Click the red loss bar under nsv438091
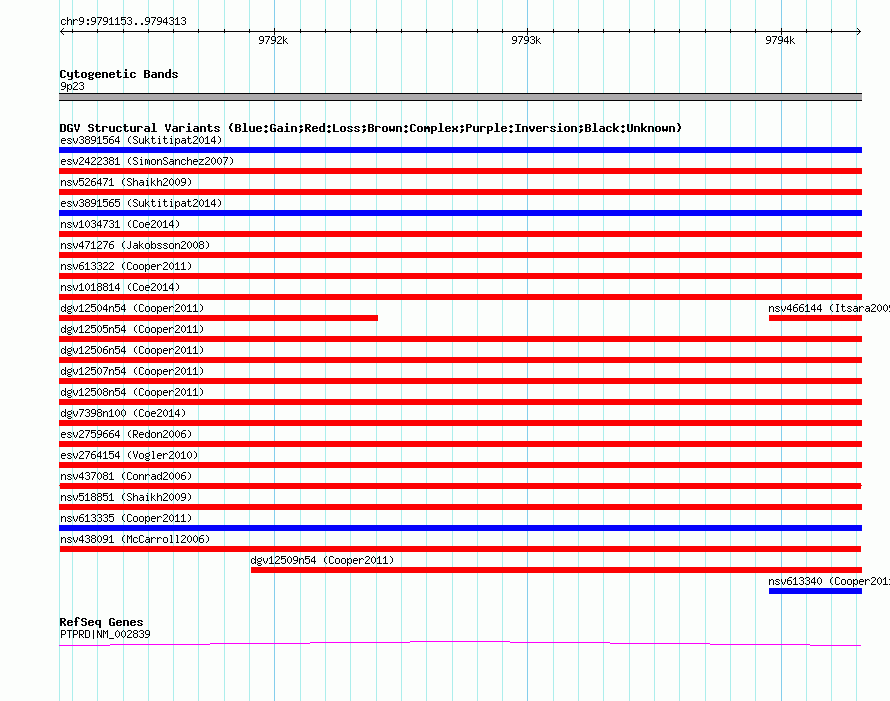 [x=460, y=549]
